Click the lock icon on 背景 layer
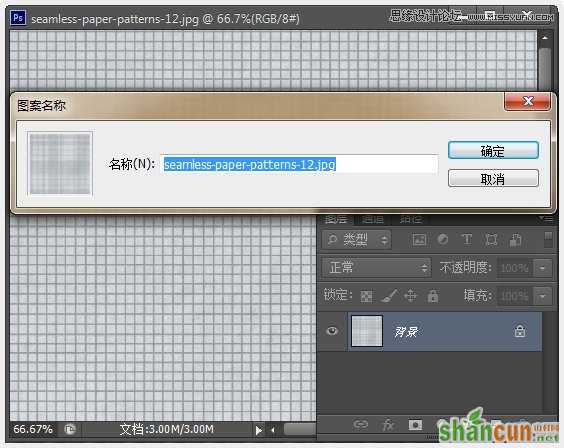The image size is (564, 448). point(519,331)
